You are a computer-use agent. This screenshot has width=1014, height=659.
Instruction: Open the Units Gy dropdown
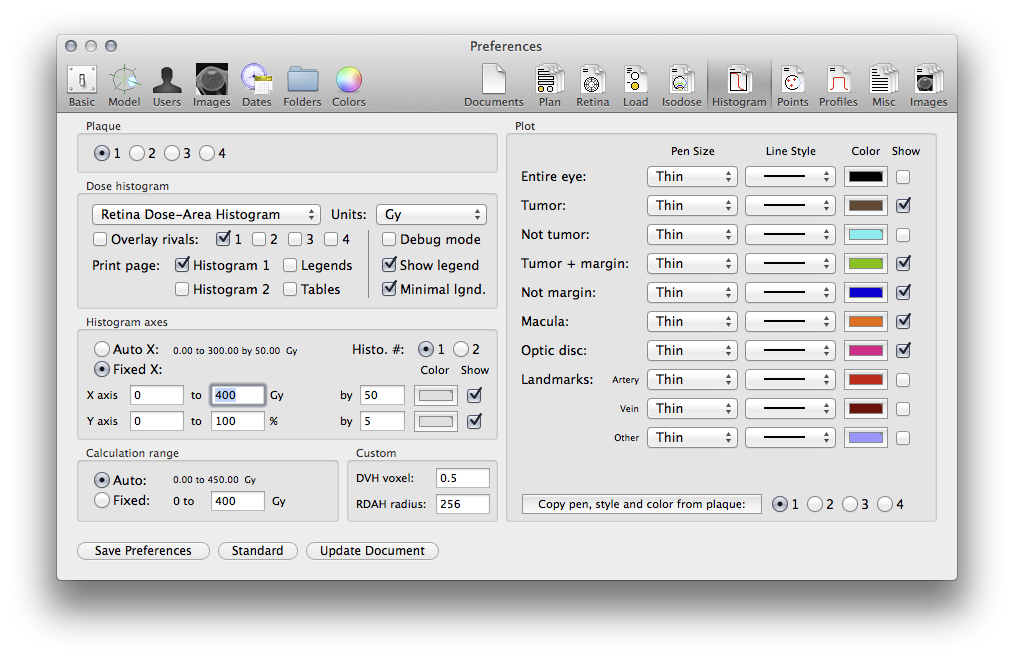431,215
